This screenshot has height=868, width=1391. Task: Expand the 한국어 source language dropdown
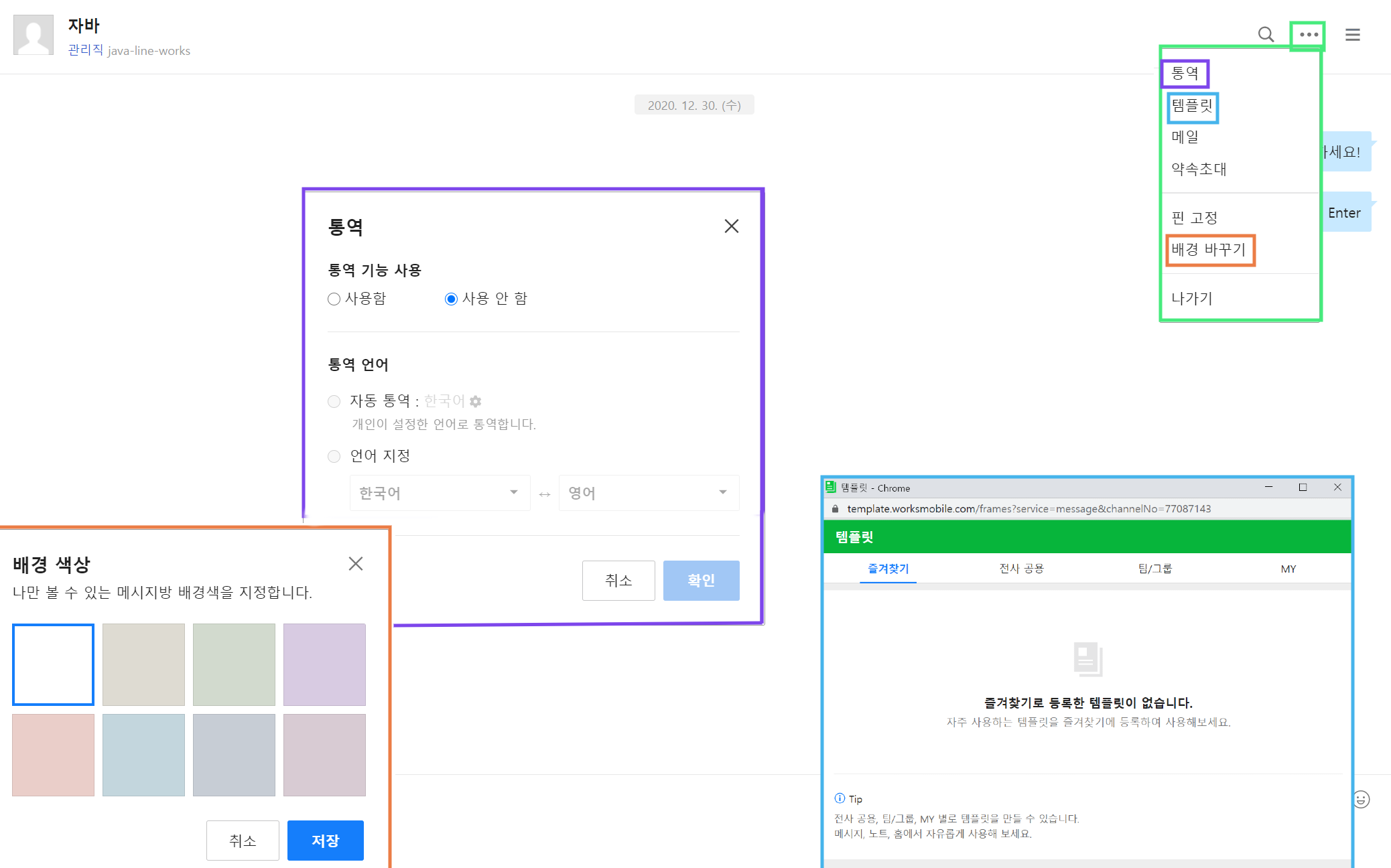pyautogui.click(x=440, y=493)
